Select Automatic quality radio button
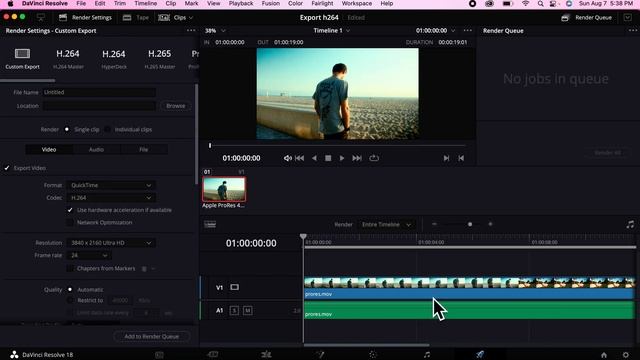 pyautogui.click(x=70, y=289)
